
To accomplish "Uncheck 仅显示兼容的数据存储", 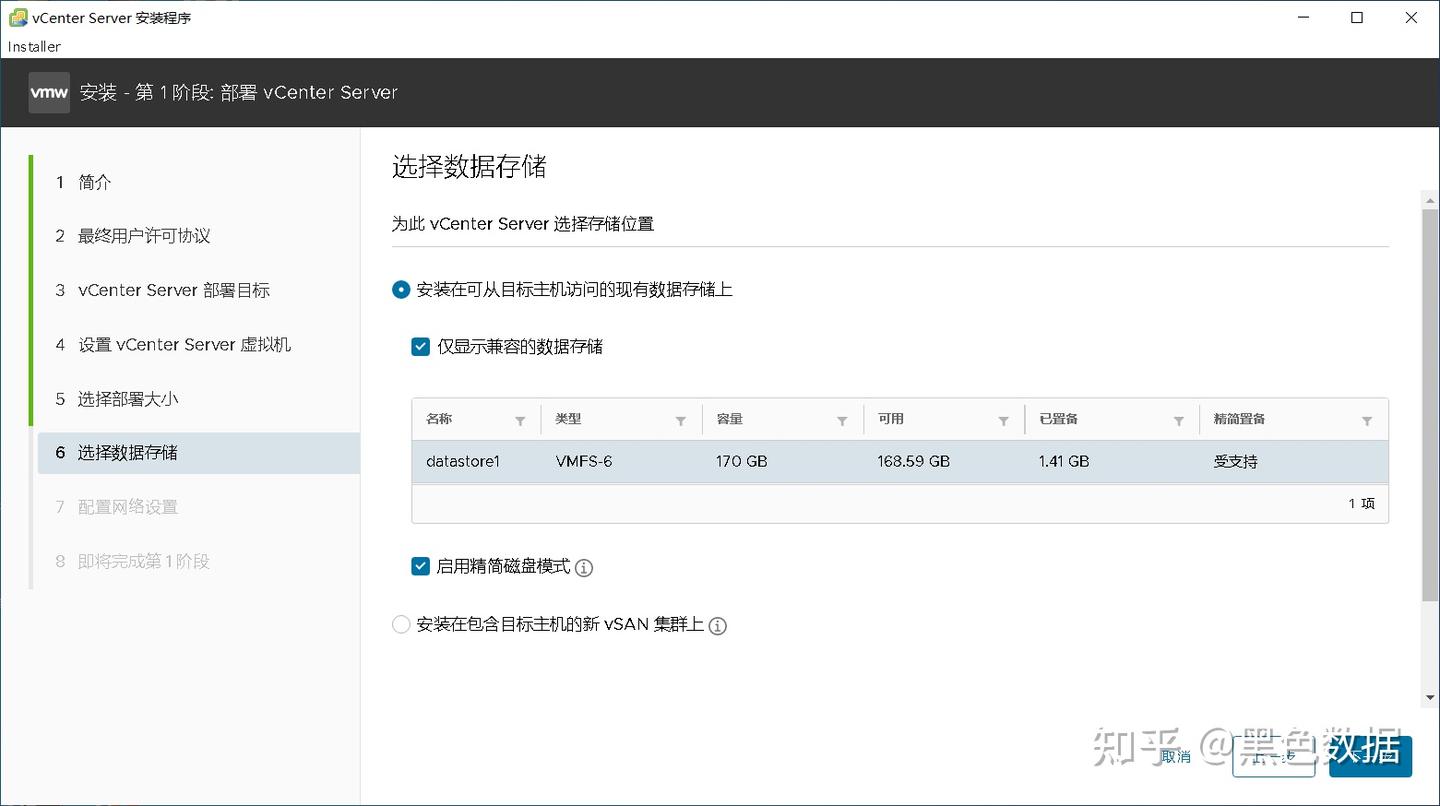I will (420, 347).
